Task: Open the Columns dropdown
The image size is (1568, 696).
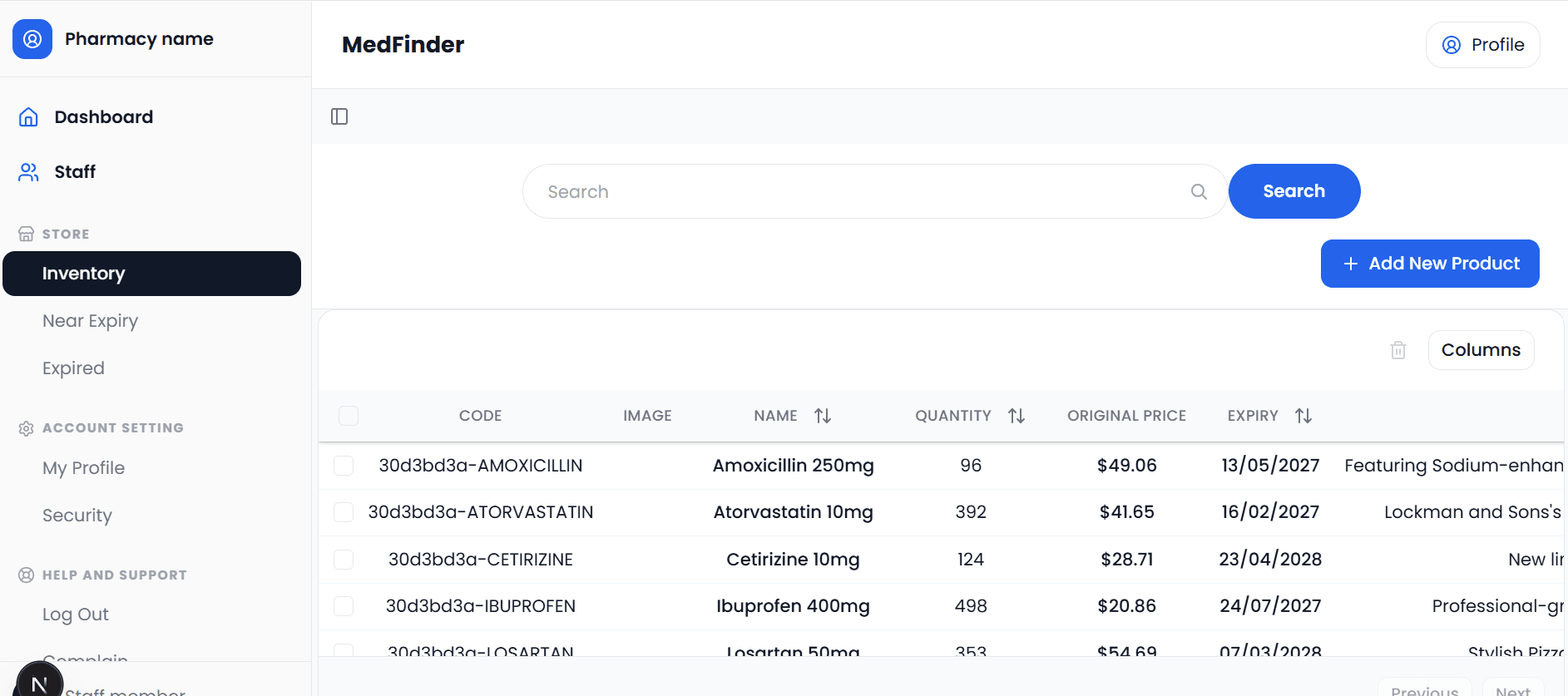Action: point(1481,350)
